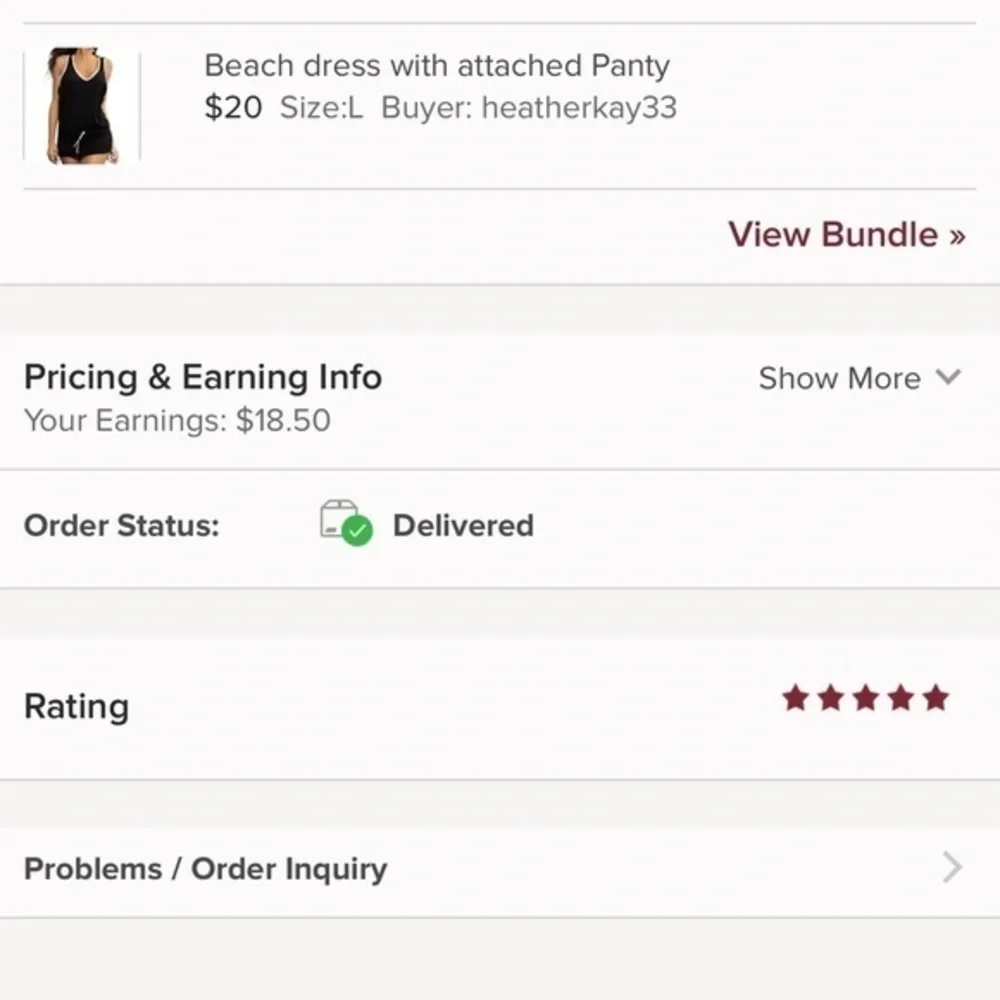
Task: Click the second rating star
Action: (x=831, y=698)
